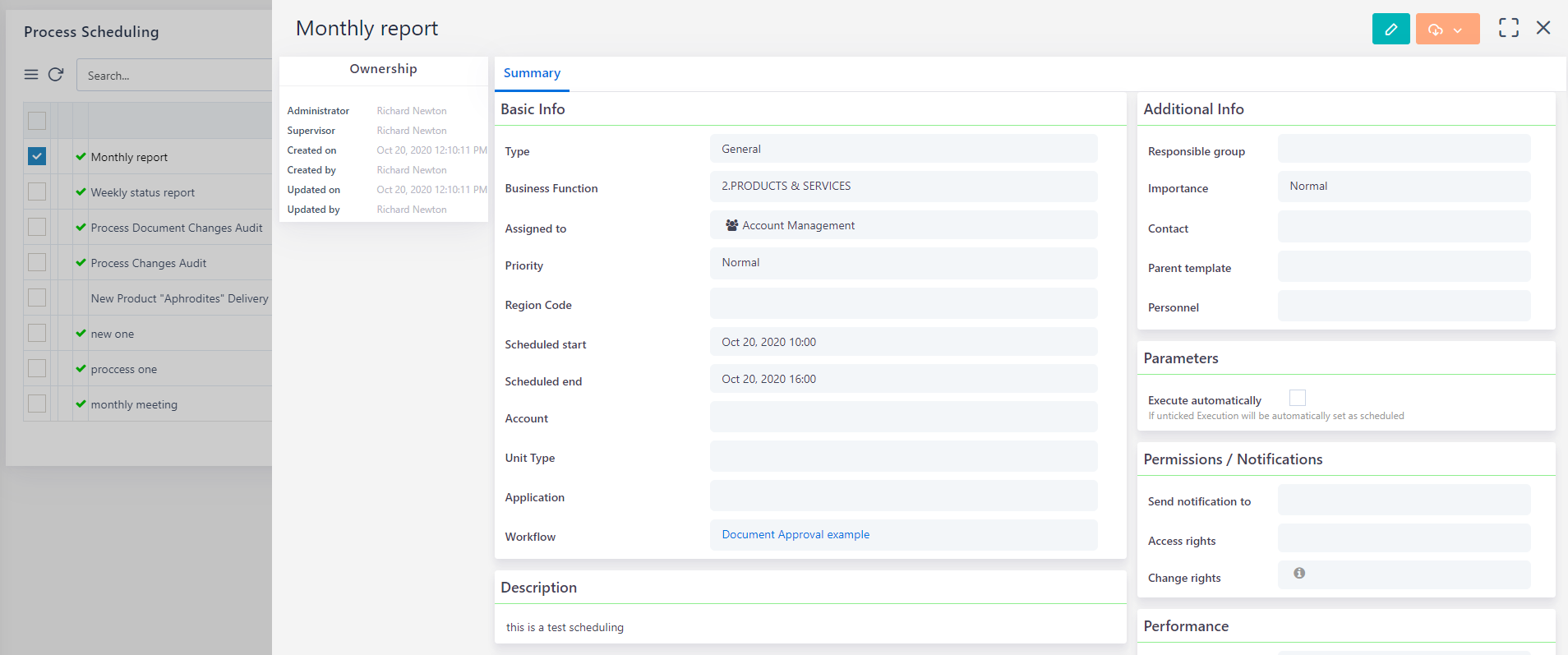Click the Type field showing General
The height and width of the screenshot is (655, 1568).
[x=903, y=149]
